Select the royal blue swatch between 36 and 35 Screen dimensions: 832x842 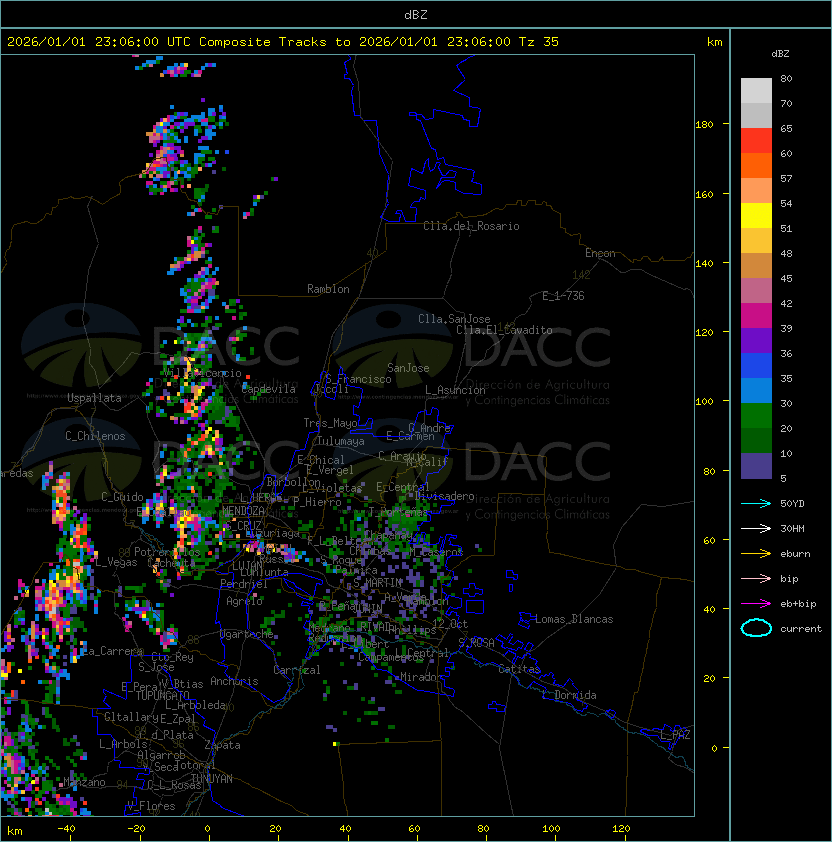click(x=756, y=366)
